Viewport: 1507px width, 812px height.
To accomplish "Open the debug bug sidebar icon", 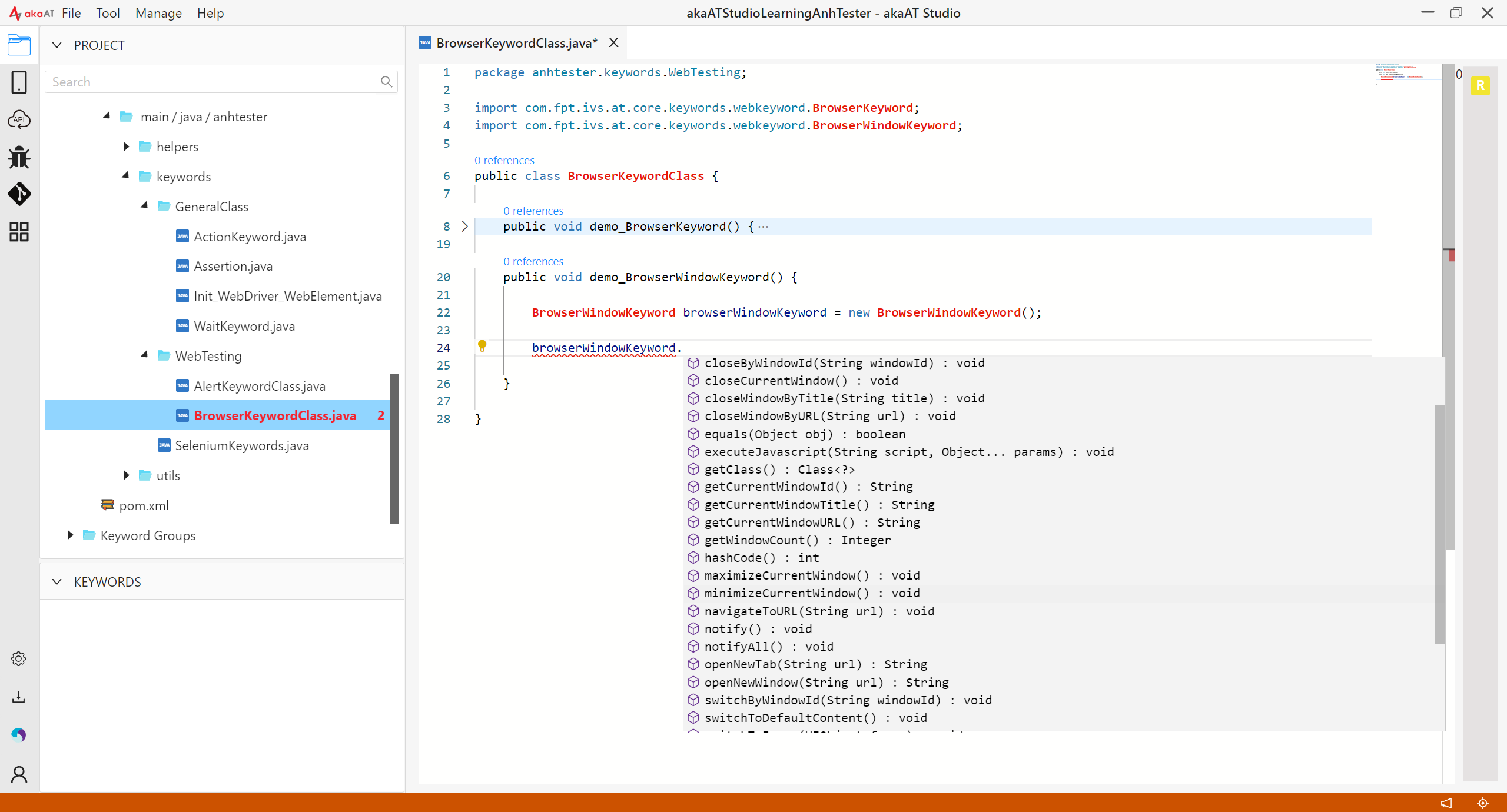I will click(x=19, y=157).
